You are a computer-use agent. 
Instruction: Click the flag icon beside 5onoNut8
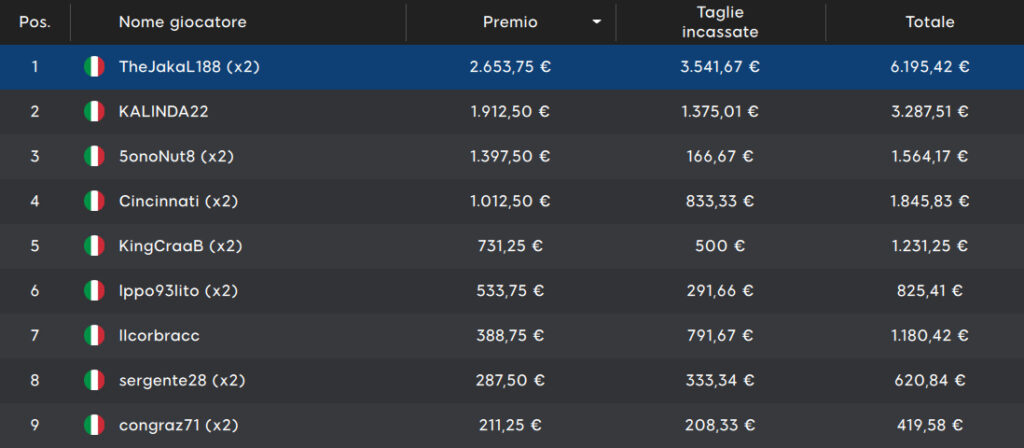pos(94,156)
